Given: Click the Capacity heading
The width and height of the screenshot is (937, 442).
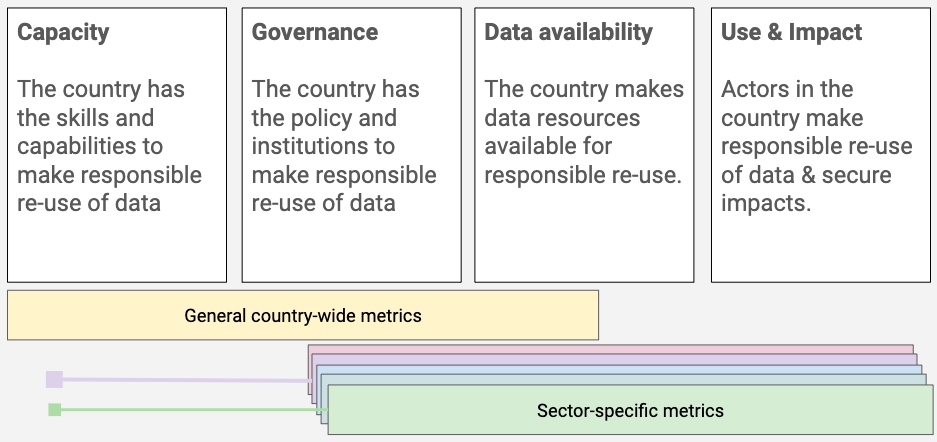Looking at the screenshot, I should coord(63,32).
